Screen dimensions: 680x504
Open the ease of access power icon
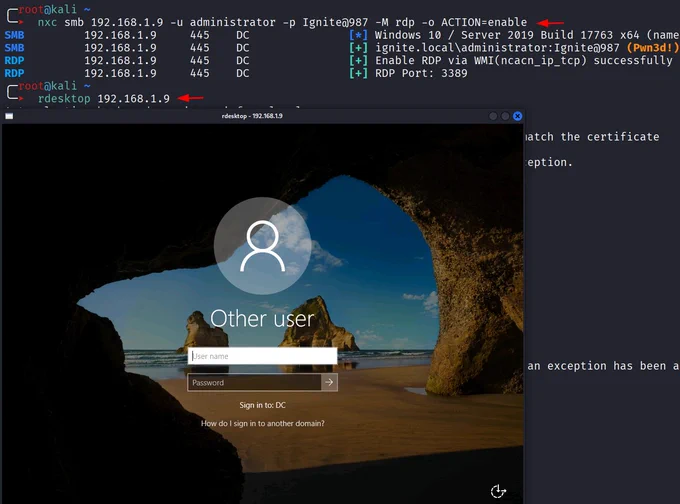[x=498, y=491]
